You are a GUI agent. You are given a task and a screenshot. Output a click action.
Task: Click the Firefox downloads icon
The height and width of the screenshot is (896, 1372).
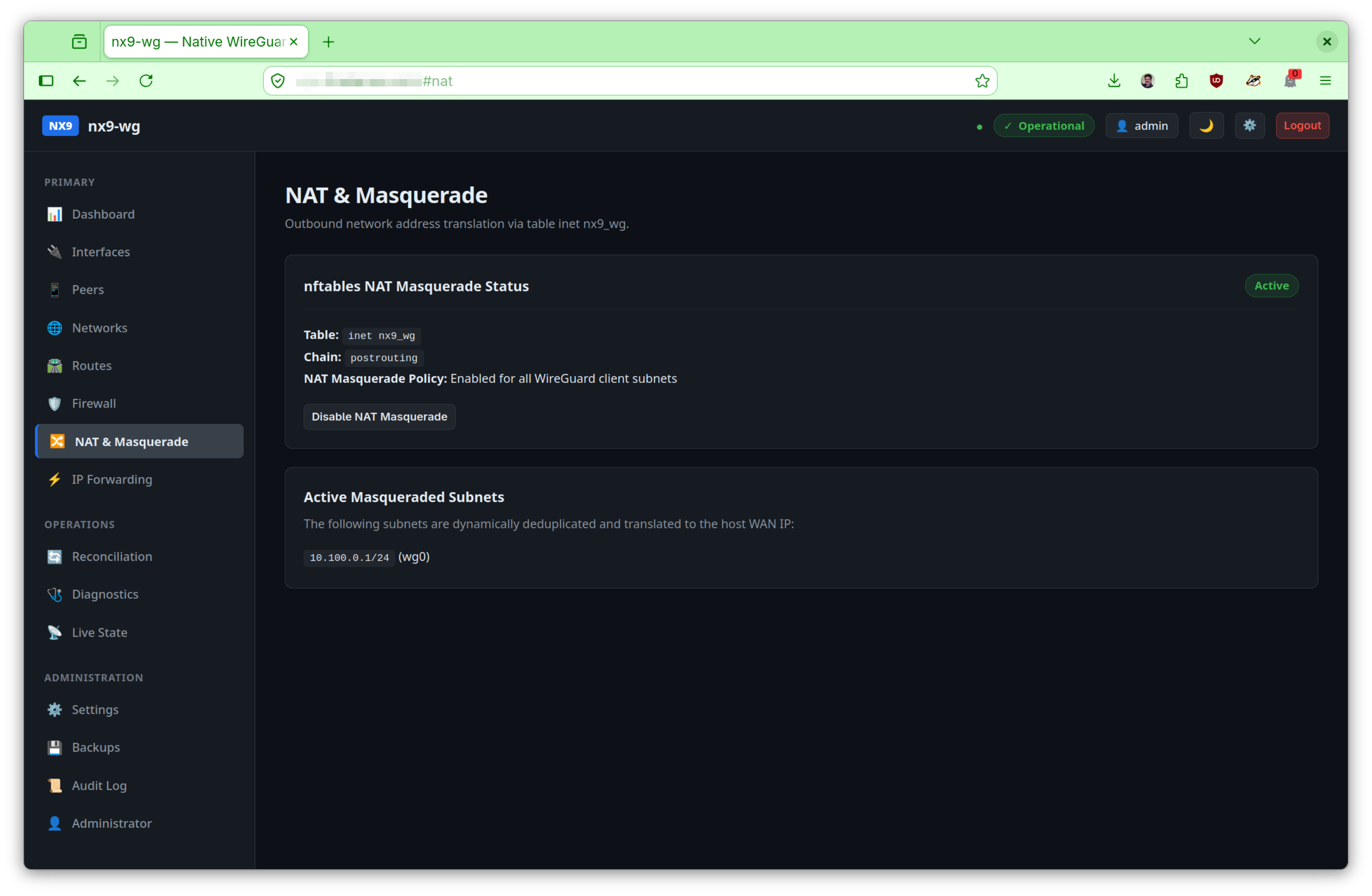pyautogui.click(x=1114, y=80)
